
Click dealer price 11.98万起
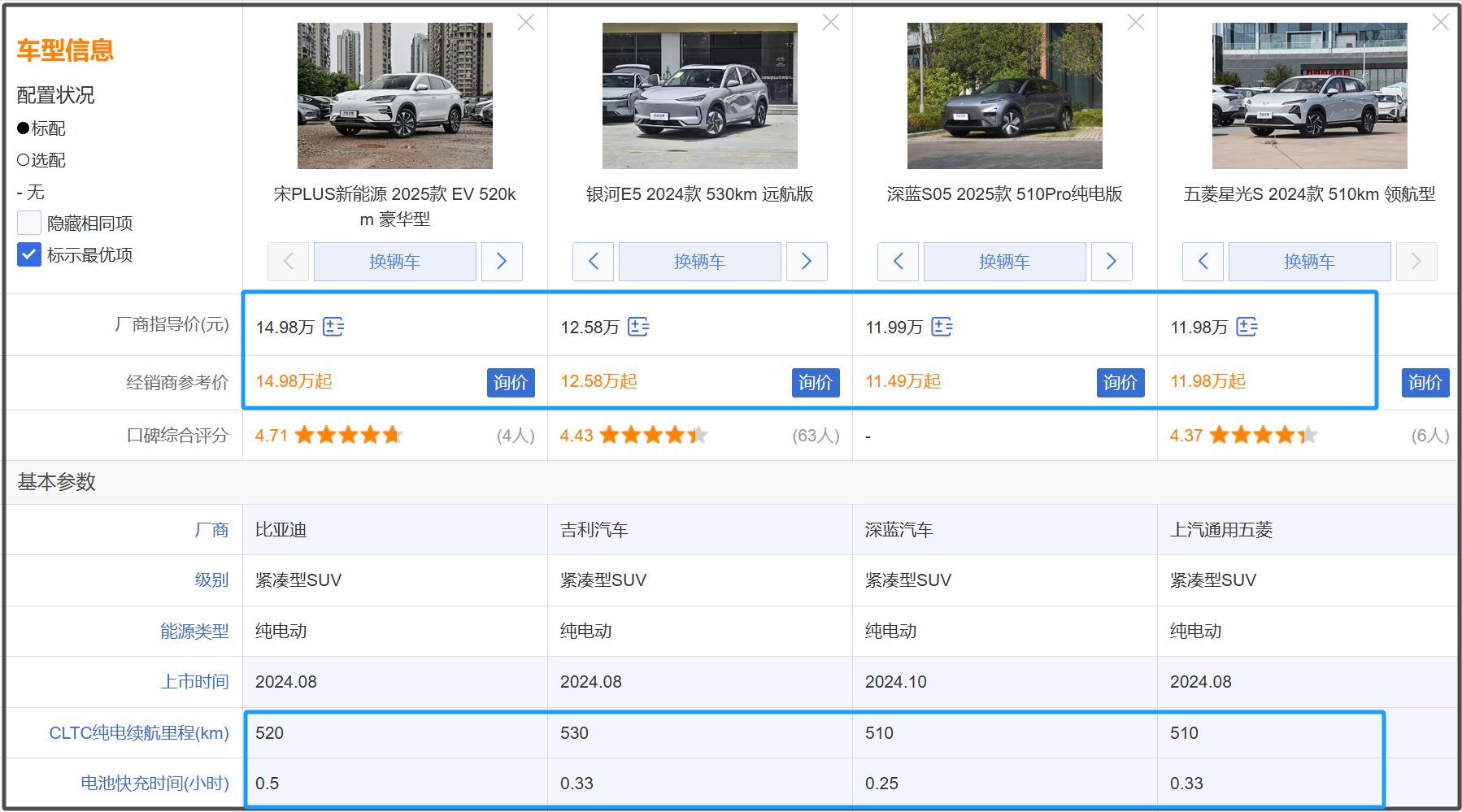click(1207, 381)
